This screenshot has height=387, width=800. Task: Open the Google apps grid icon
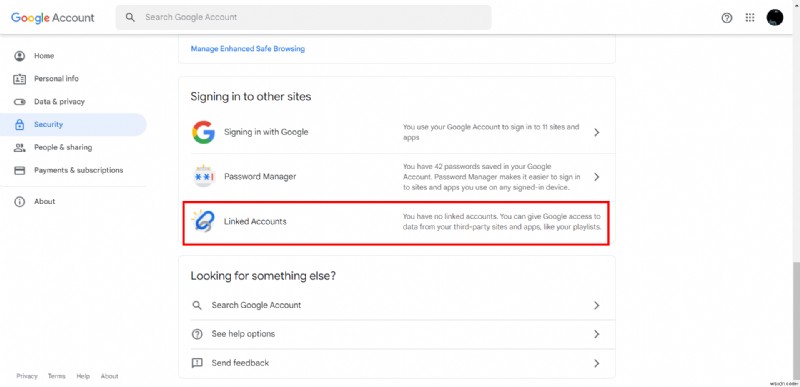(749, 18)
